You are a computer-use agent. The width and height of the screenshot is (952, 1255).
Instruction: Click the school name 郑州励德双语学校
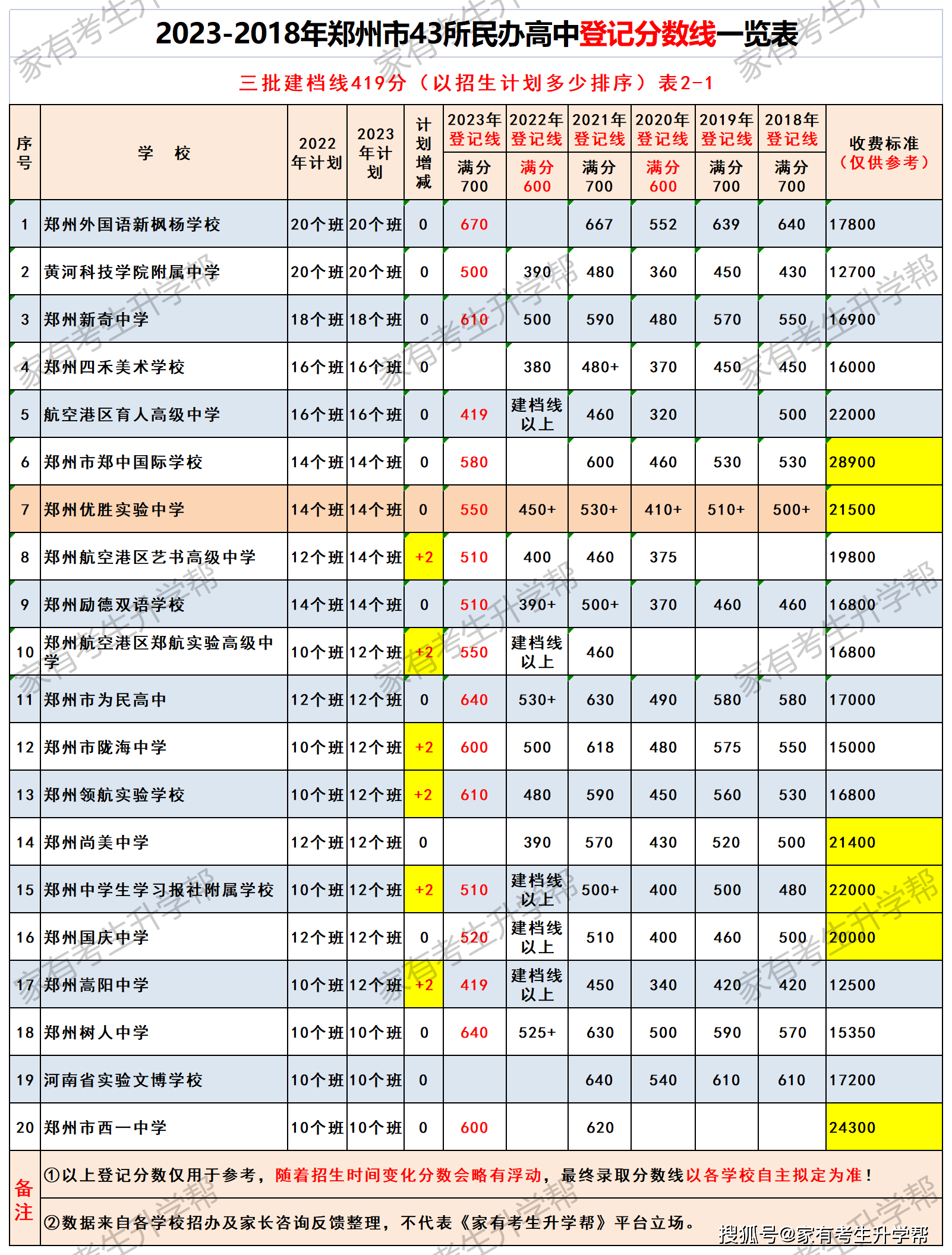(x=114, y=605)
